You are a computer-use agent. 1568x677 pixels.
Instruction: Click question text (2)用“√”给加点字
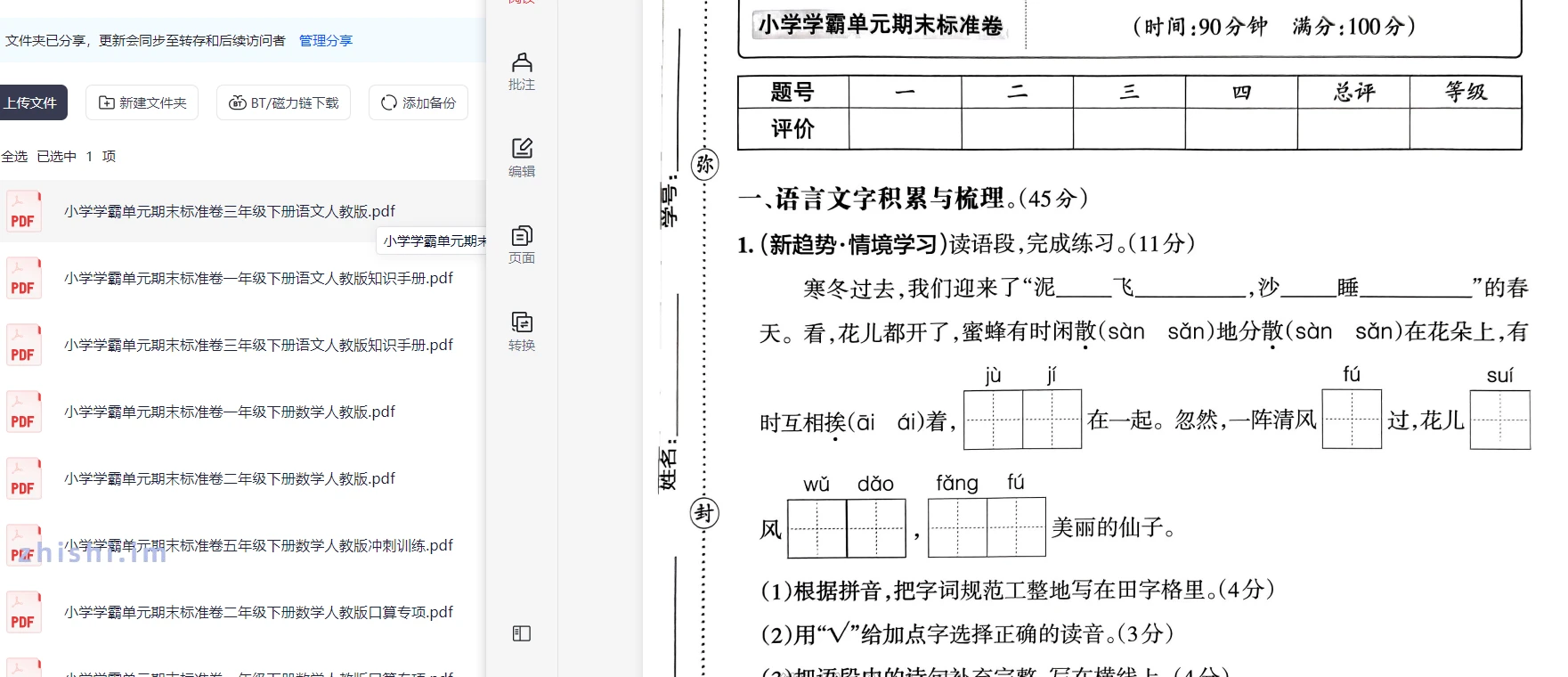click(967, 634)
